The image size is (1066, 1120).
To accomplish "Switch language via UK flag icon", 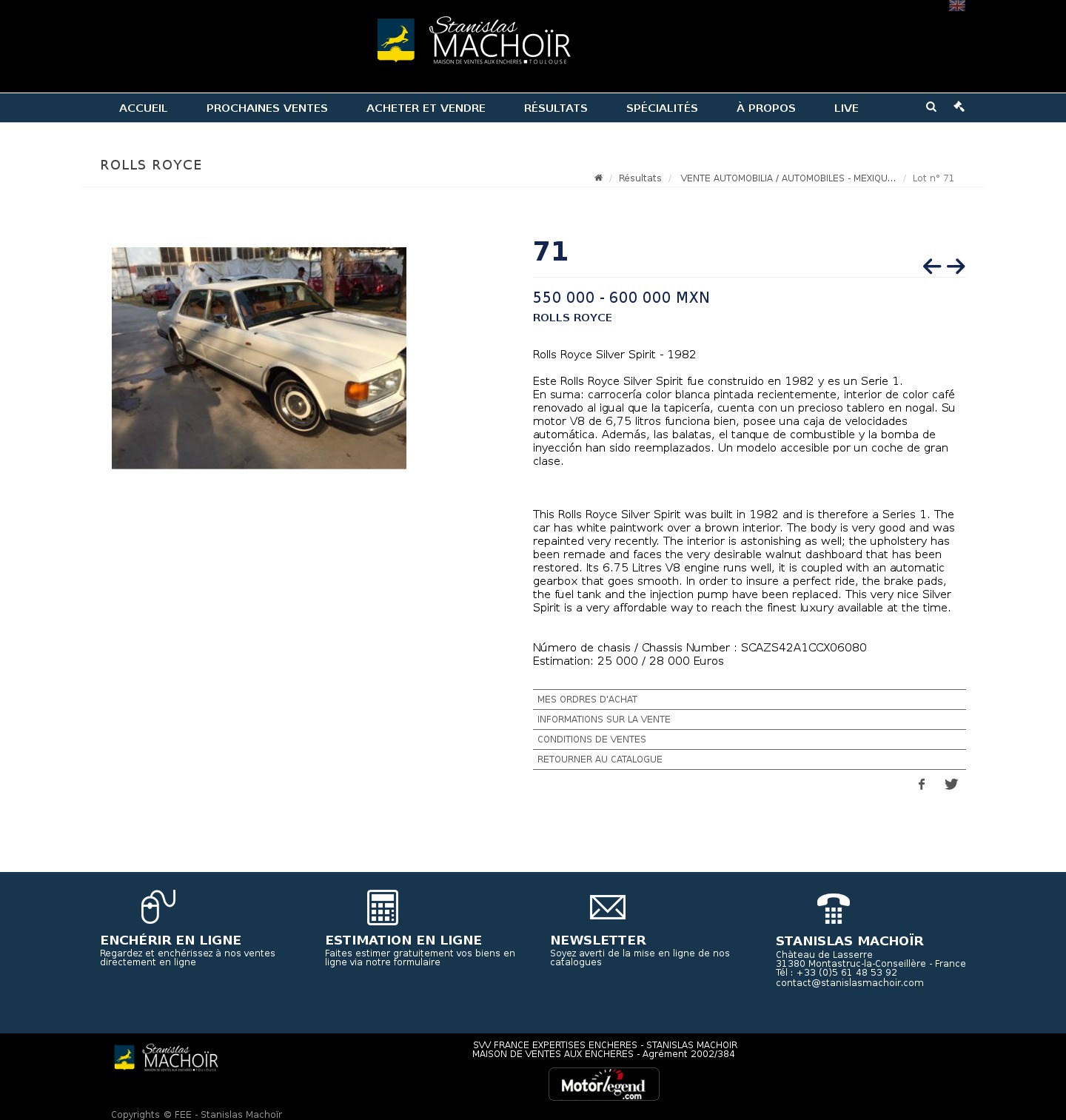I will (x=957, y=5).
